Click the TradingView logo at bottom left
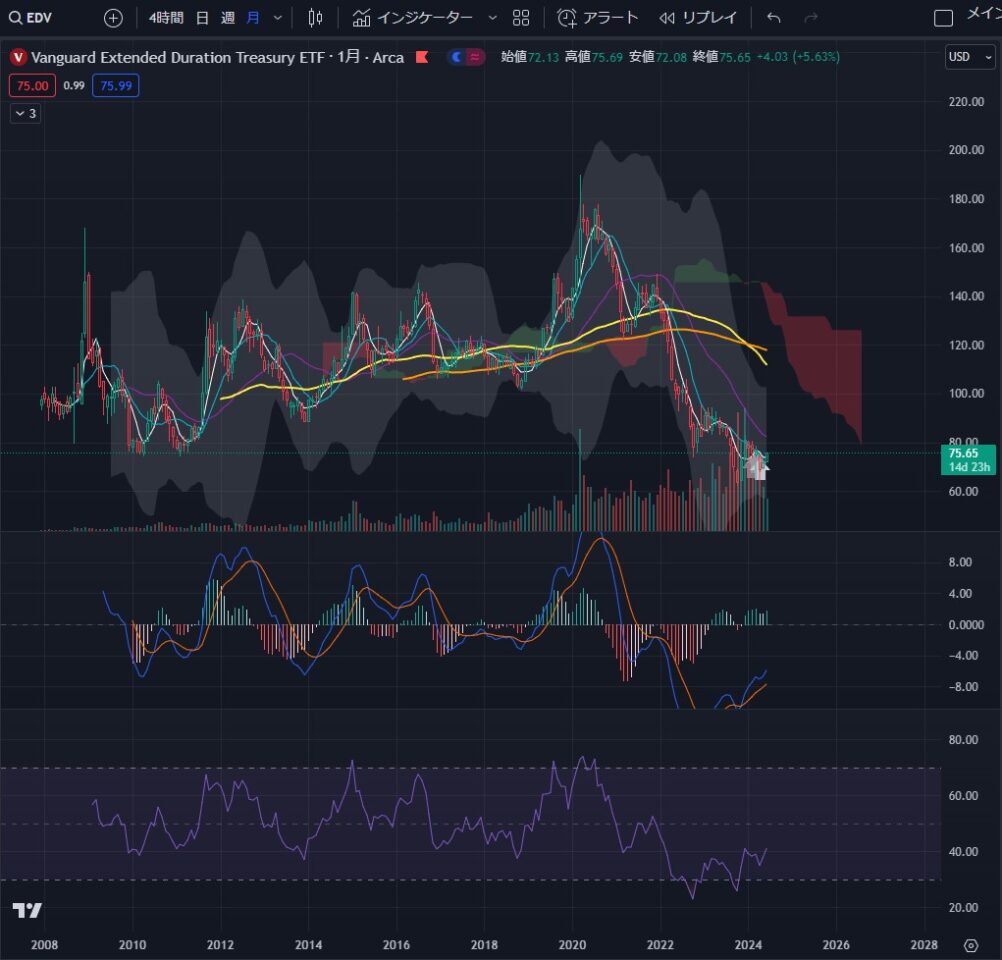 pyautogui.click(x=27, y=910)
